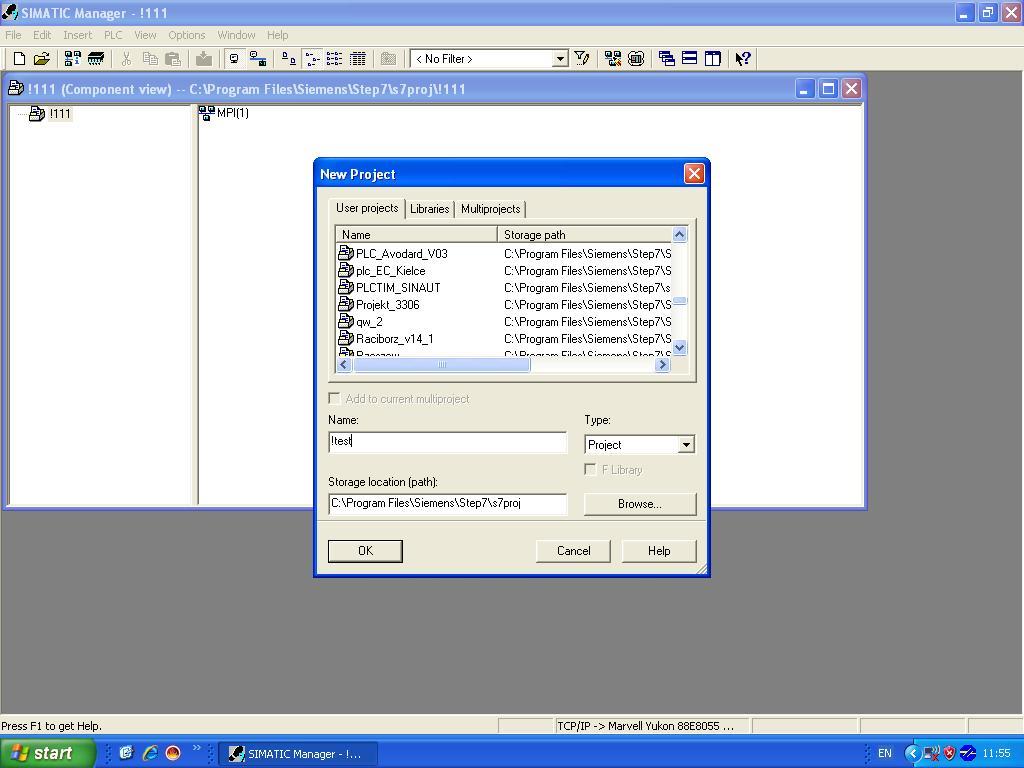The width and height of the screenshot is (1024, 768).
Task: Click the Copy toolbar icon
Action: point(150,59)
